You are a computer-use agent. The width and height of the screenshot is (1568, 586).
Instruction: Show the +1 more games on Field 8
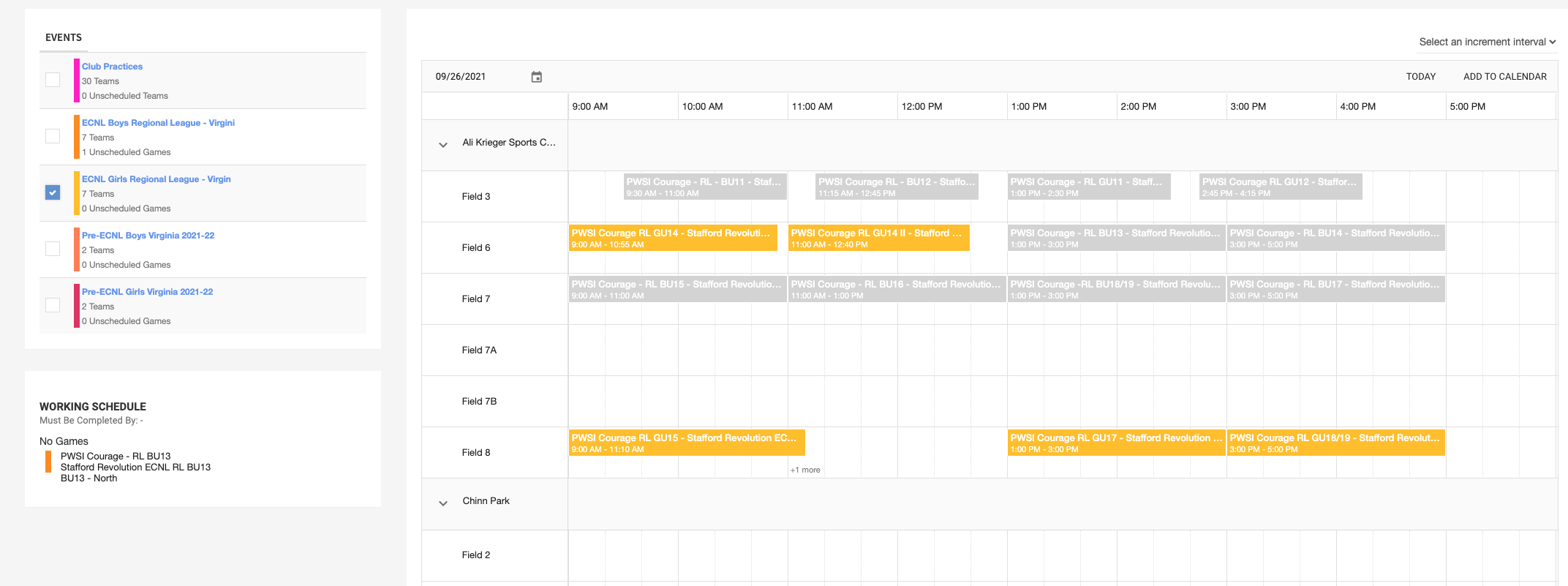pos(805,470)
